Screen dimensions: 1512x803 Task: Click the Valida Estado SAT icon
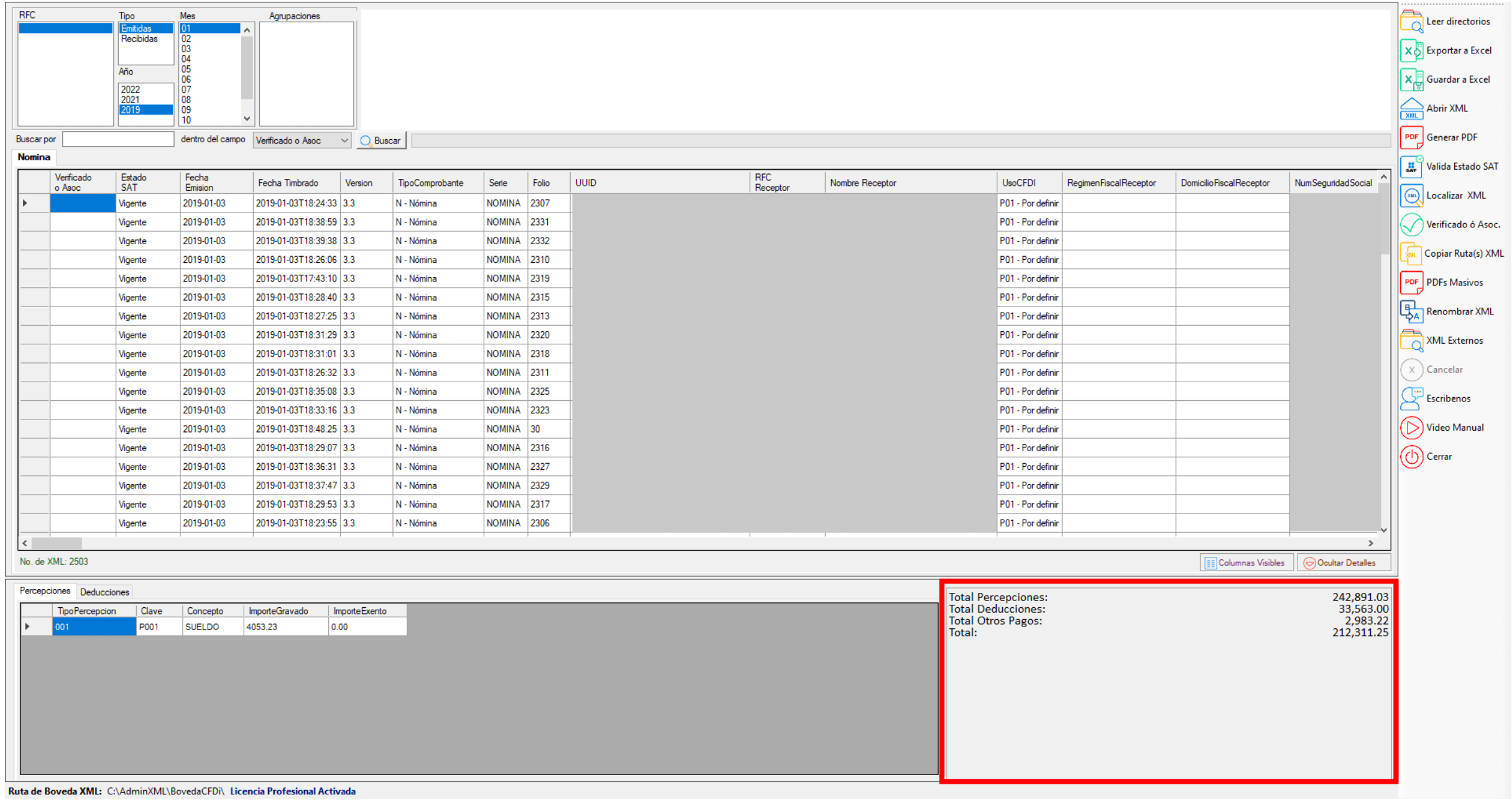point(1411,167)
